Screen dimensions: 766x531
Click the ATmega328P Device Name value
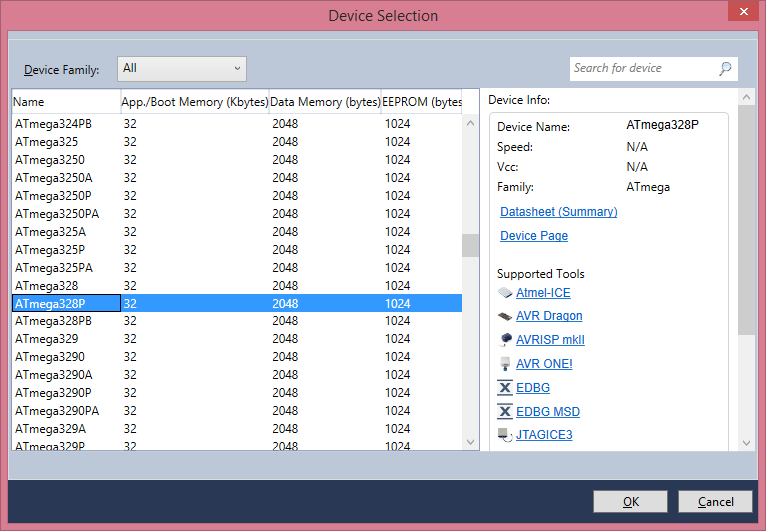coord(662,125)
